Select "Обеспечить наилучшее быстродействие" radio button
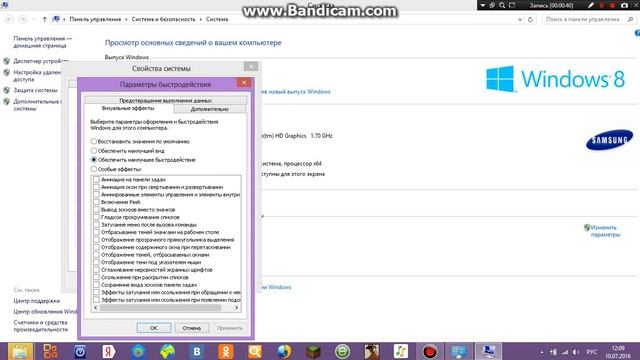Viewport: 640px width, 360px height. coord(94,160)
